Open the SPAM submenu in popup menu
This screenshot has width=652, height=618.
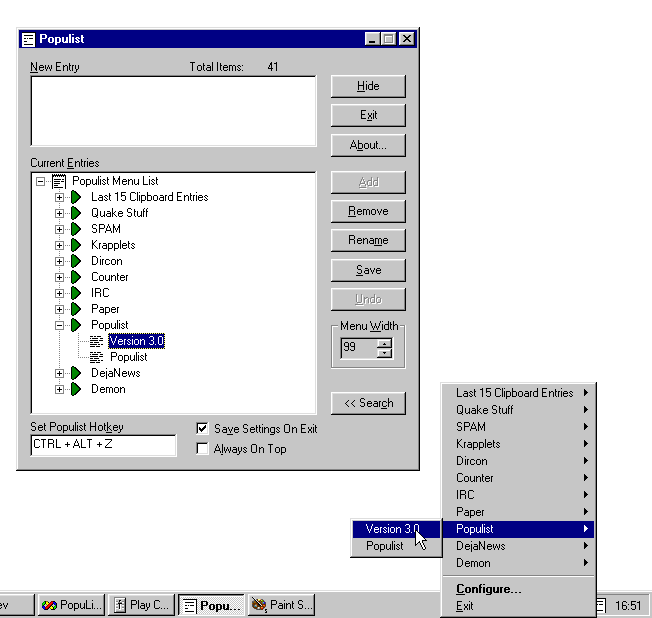519,427
